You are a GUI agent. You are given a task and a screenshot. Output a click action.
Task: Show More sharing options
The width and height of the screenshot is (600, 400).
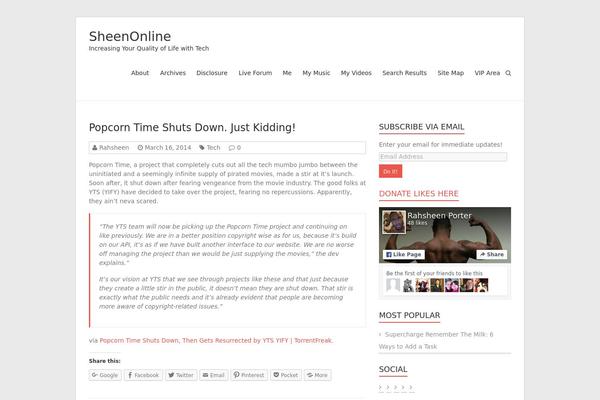(x=317, y=375)
